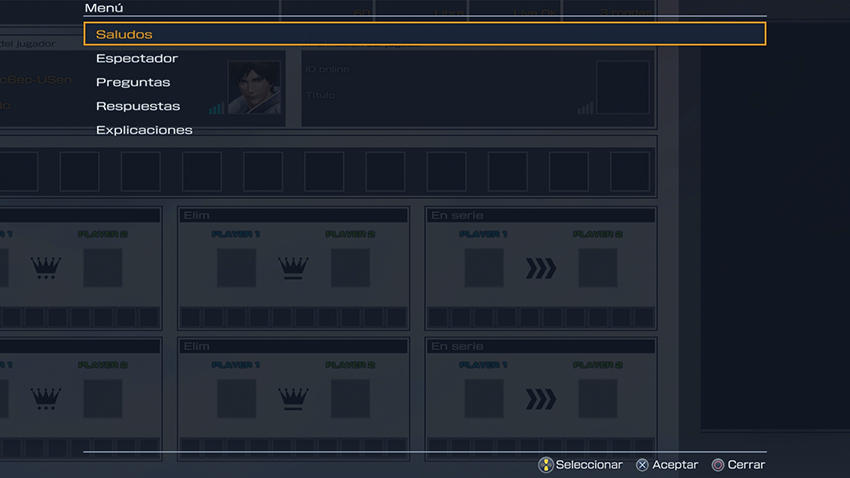
Task: Click the gray signal bars beside empty portrait
Action: pos(585,108)
